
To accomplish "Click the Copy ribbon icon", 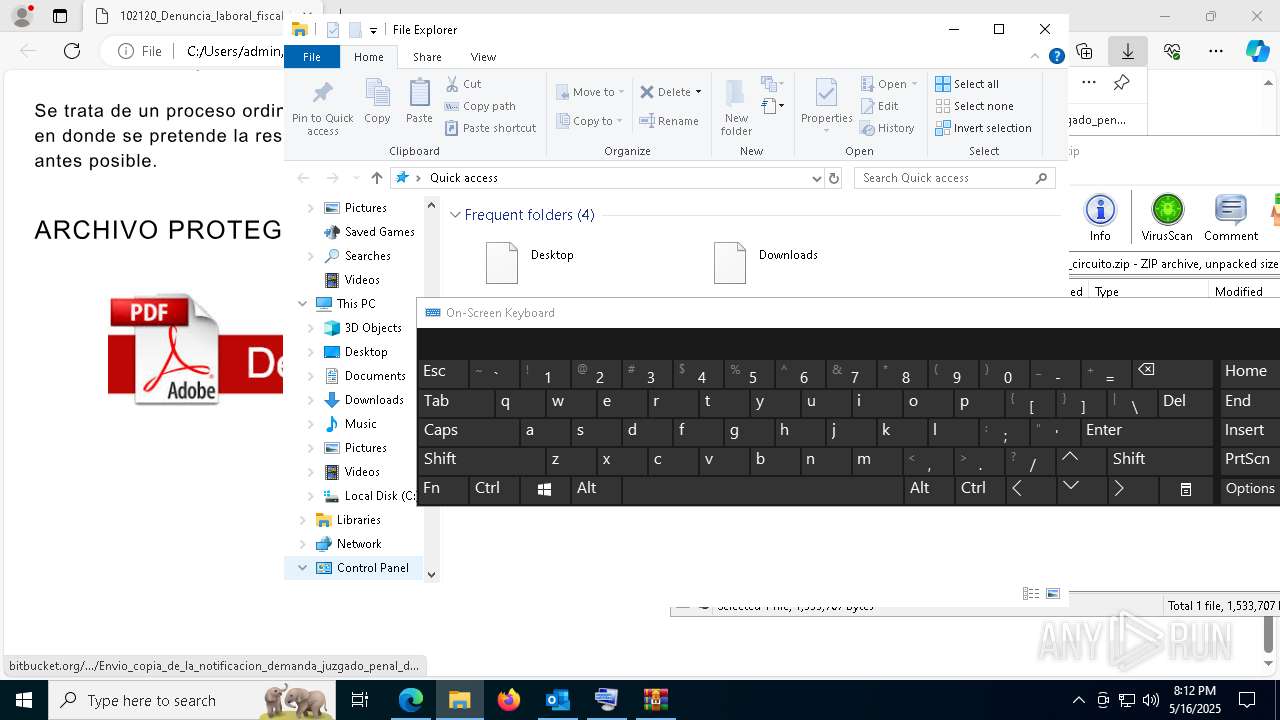I will (377, 94).
